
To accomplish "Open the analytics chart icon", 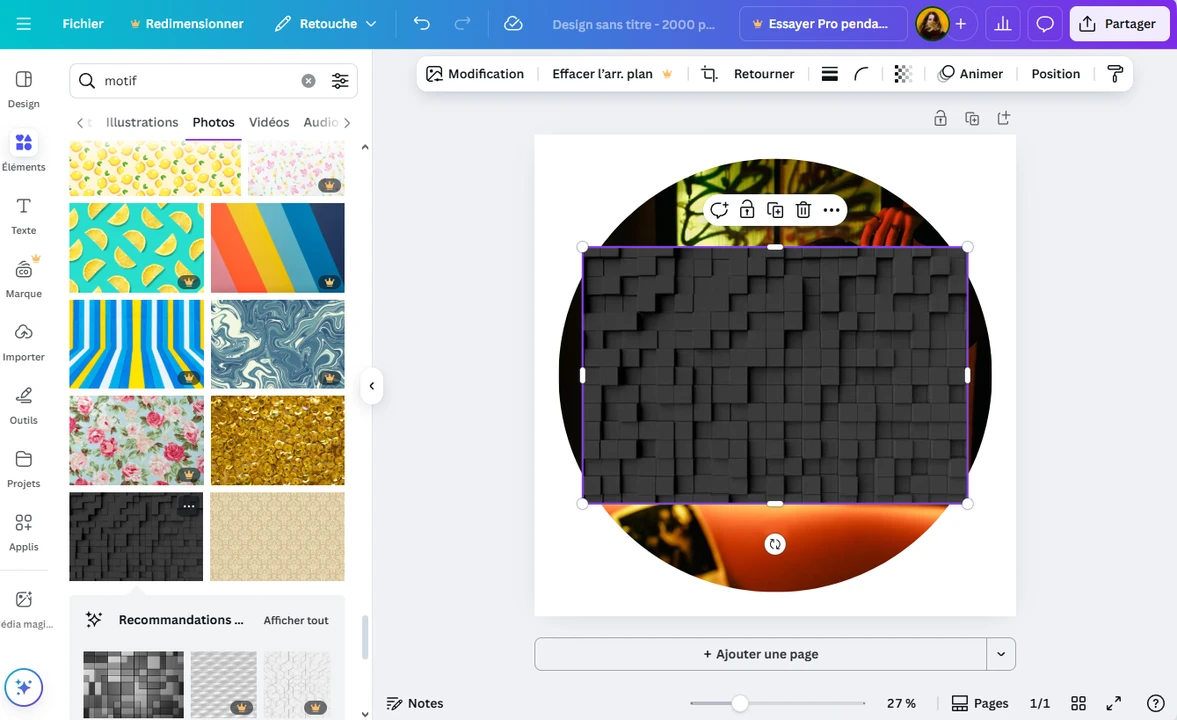I will click(x=1002, y=24).
